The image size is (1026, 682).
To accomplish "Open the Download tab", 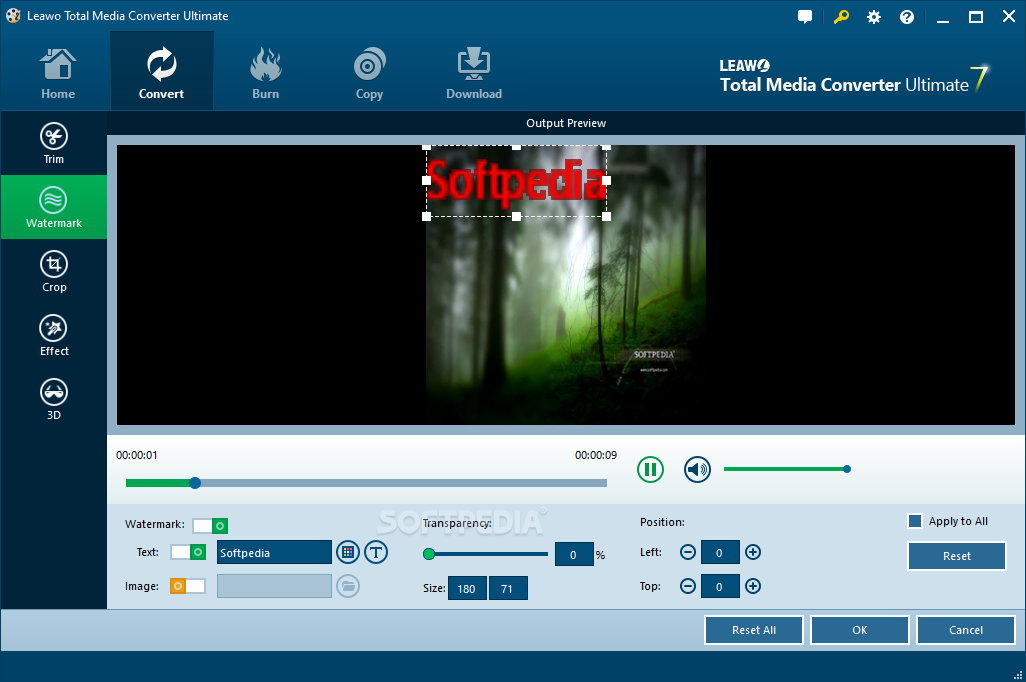I will (x=474, y=73).
